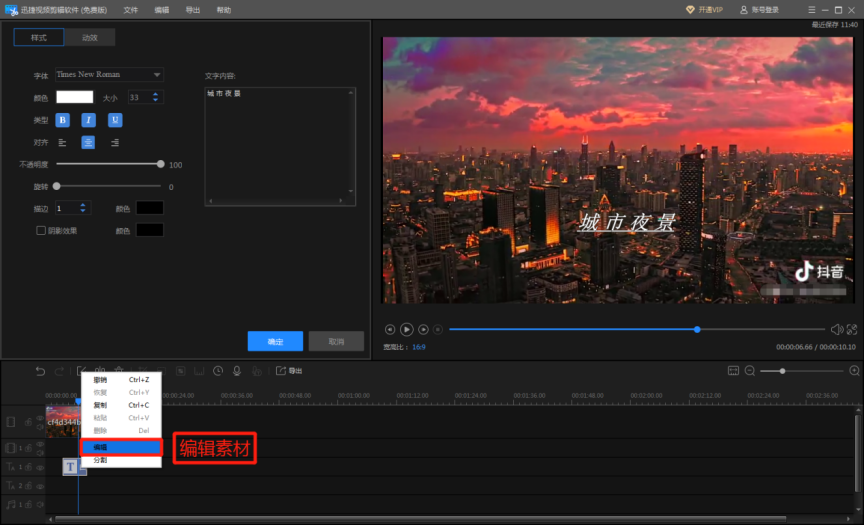Change the 16:9 aspect ratio setting
Screen dimensions: 864x525
click(419, 347)
